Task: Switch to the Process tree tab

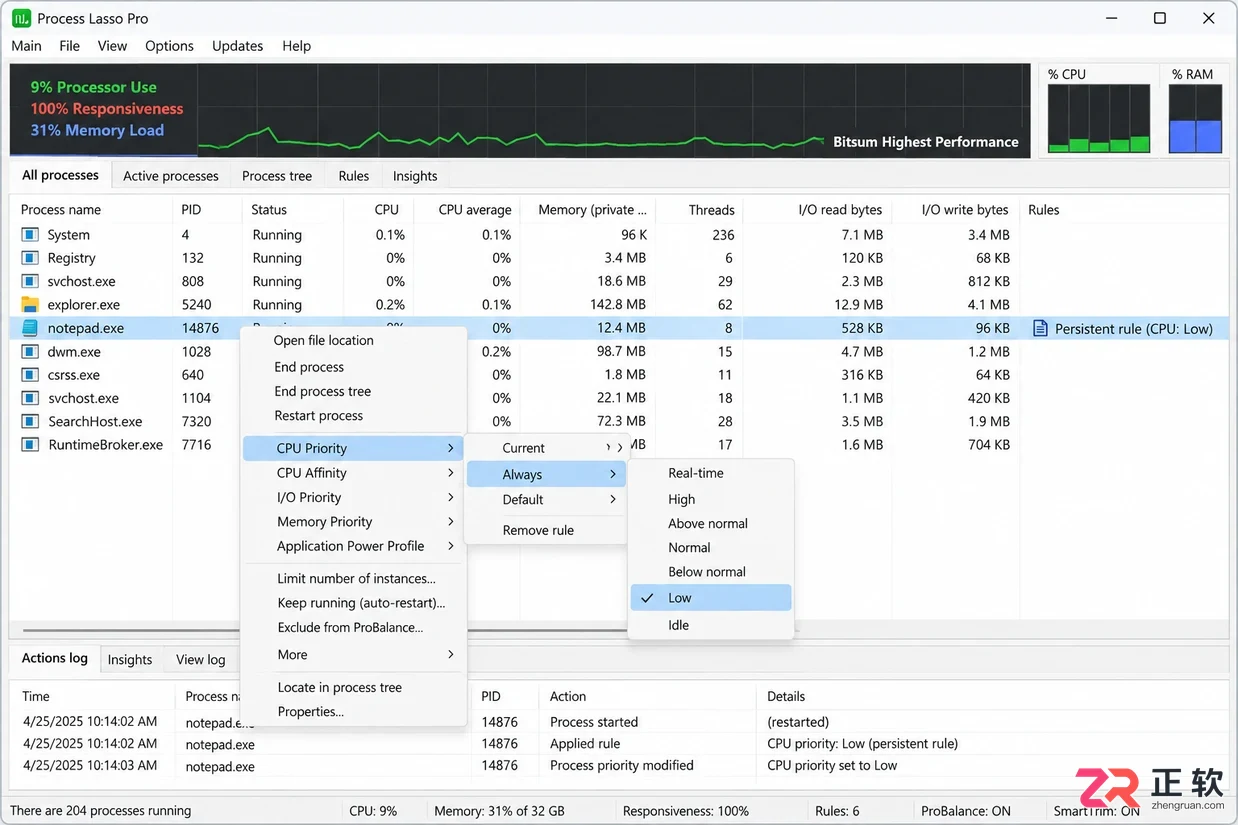Action: [277, 176]
